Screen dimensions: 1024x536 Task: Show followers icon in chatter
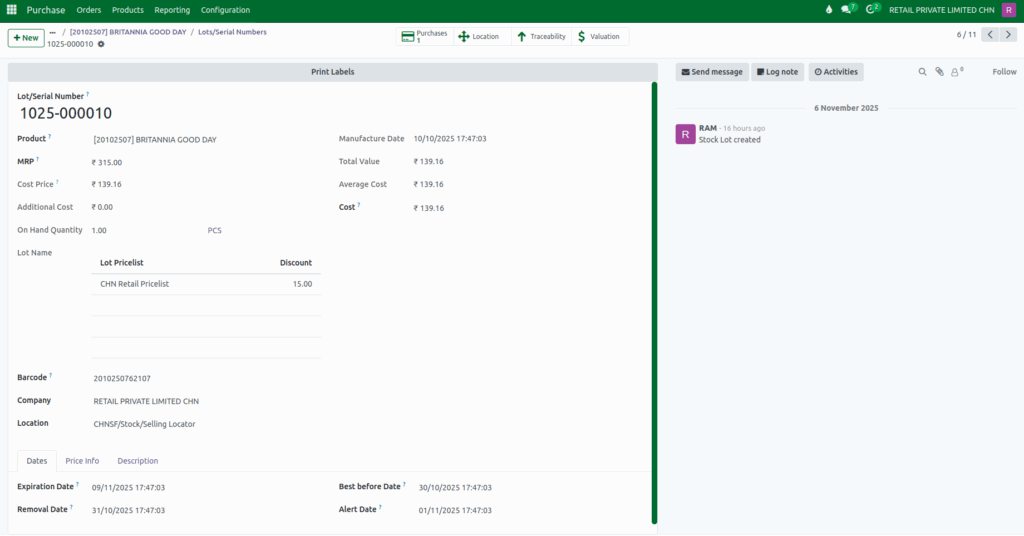[x=957, y=72]
